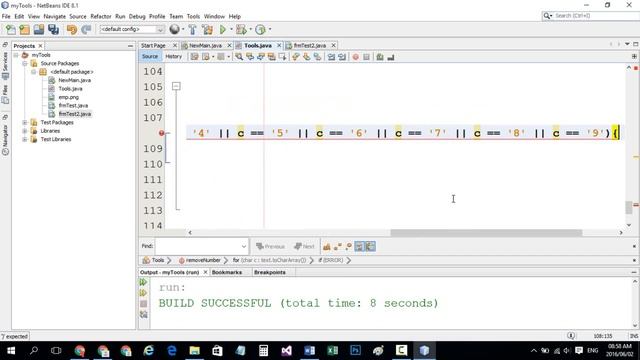Toggle the wrap around find option
The height and width of the screenshot is (360, 640).
[x=371, y=247]
